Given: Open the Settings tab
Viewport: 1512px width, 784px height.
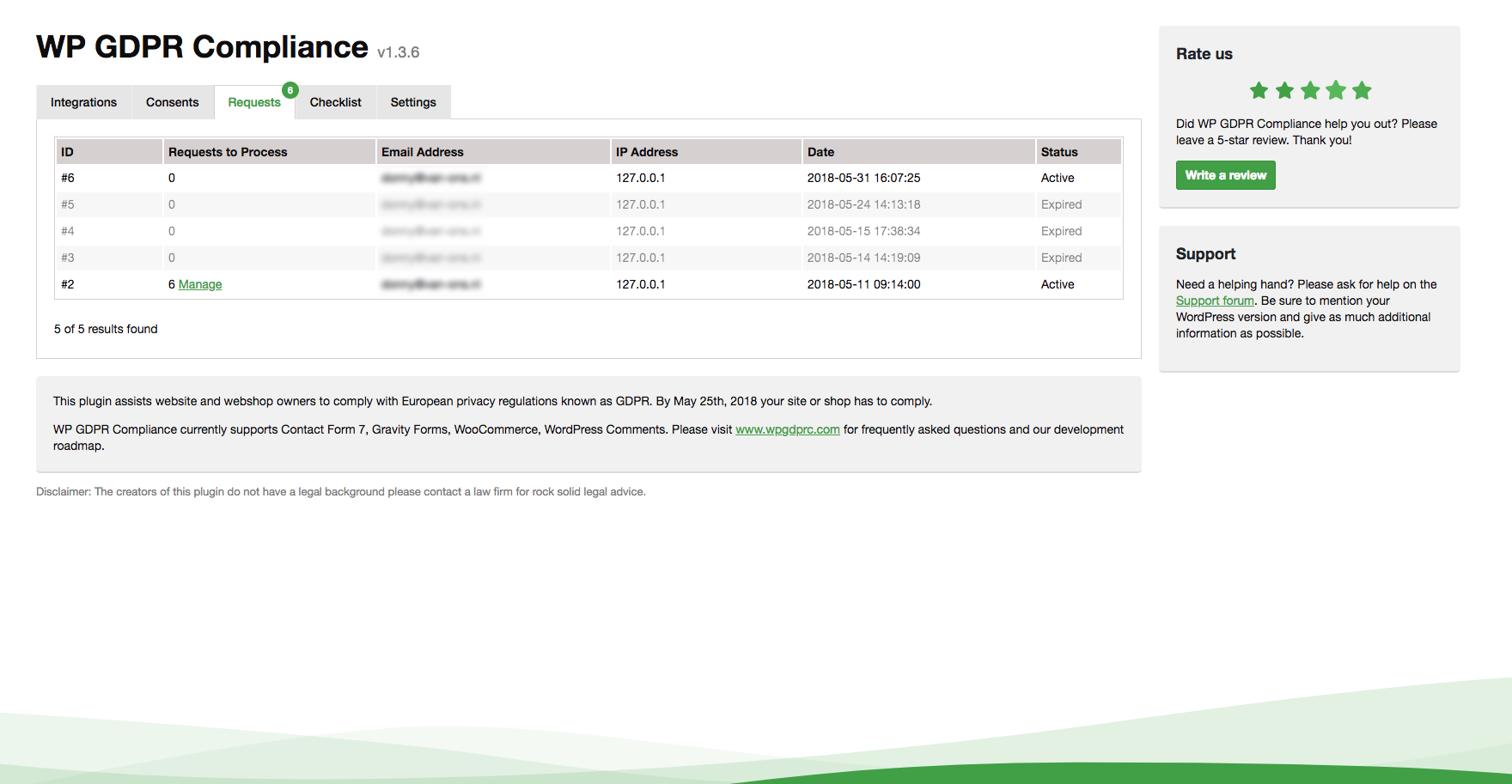Looking at the screenshot, I should [413, 102].
